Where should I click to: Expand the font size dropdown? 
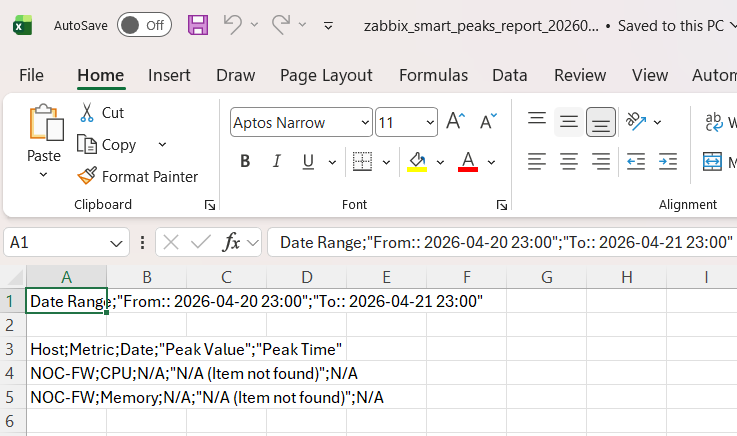[430, 123]
